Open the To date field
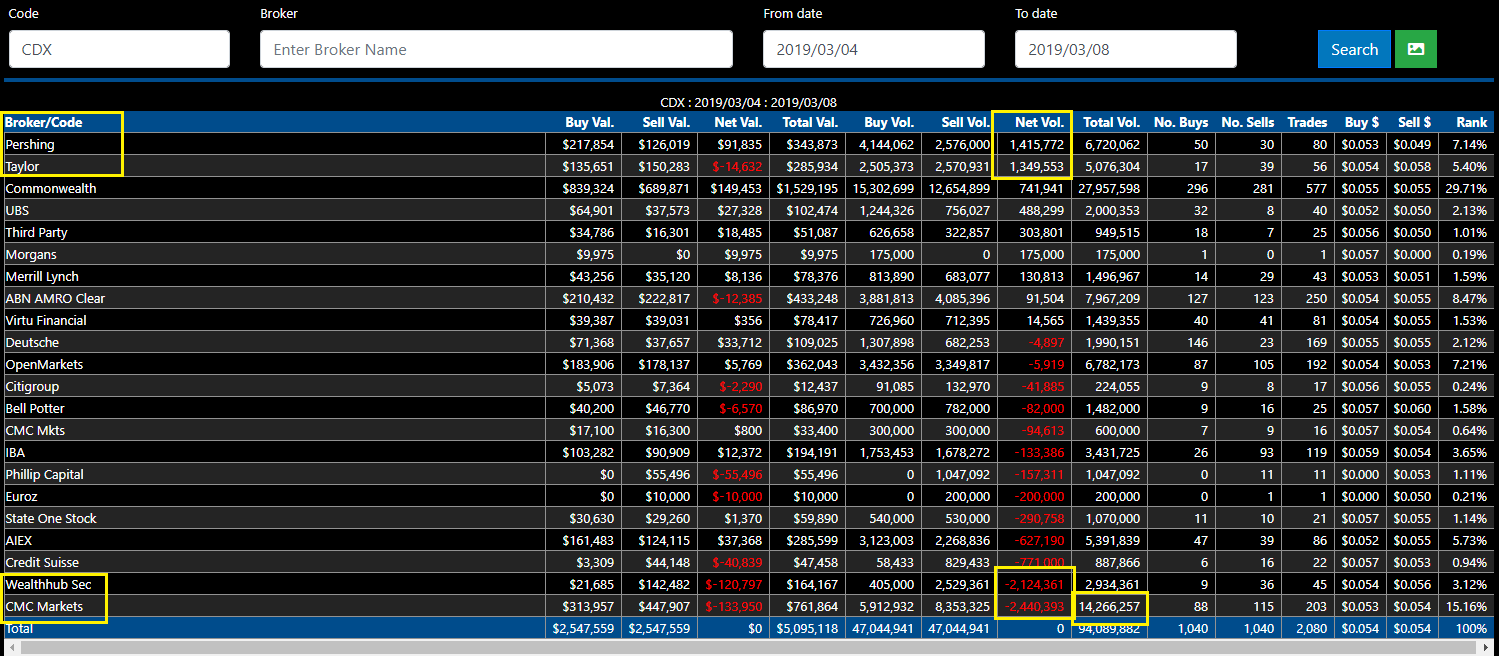This screenshot has width=1499, height=656. (x=1125, y=49)
